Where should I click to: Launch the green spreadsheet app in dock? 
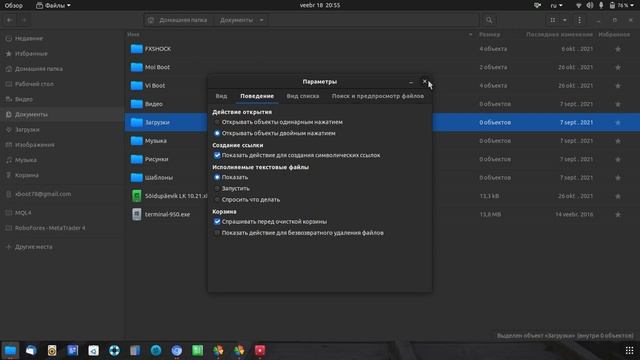[x=198, y=350]
